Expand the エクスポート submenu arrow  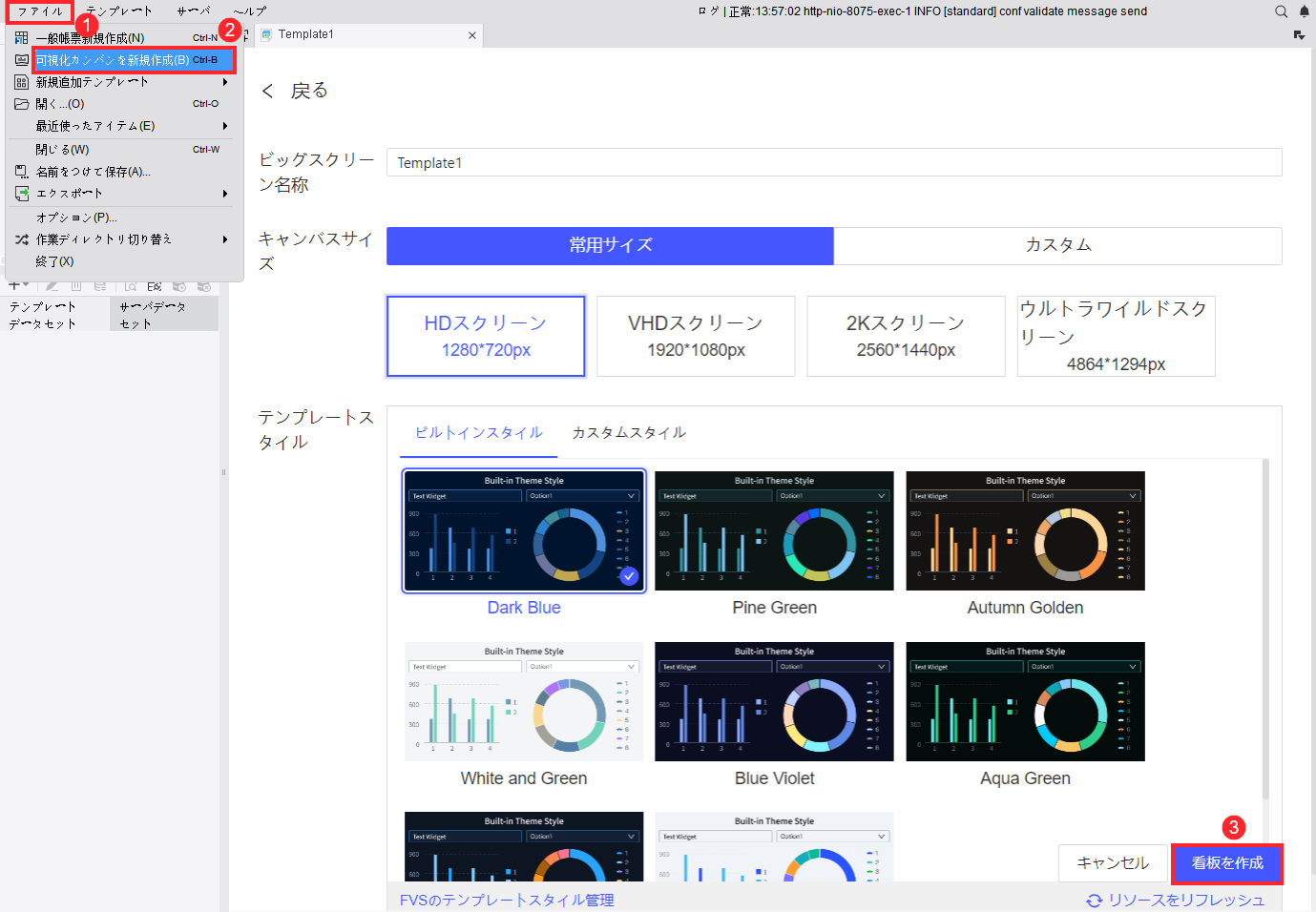point(225,194)
